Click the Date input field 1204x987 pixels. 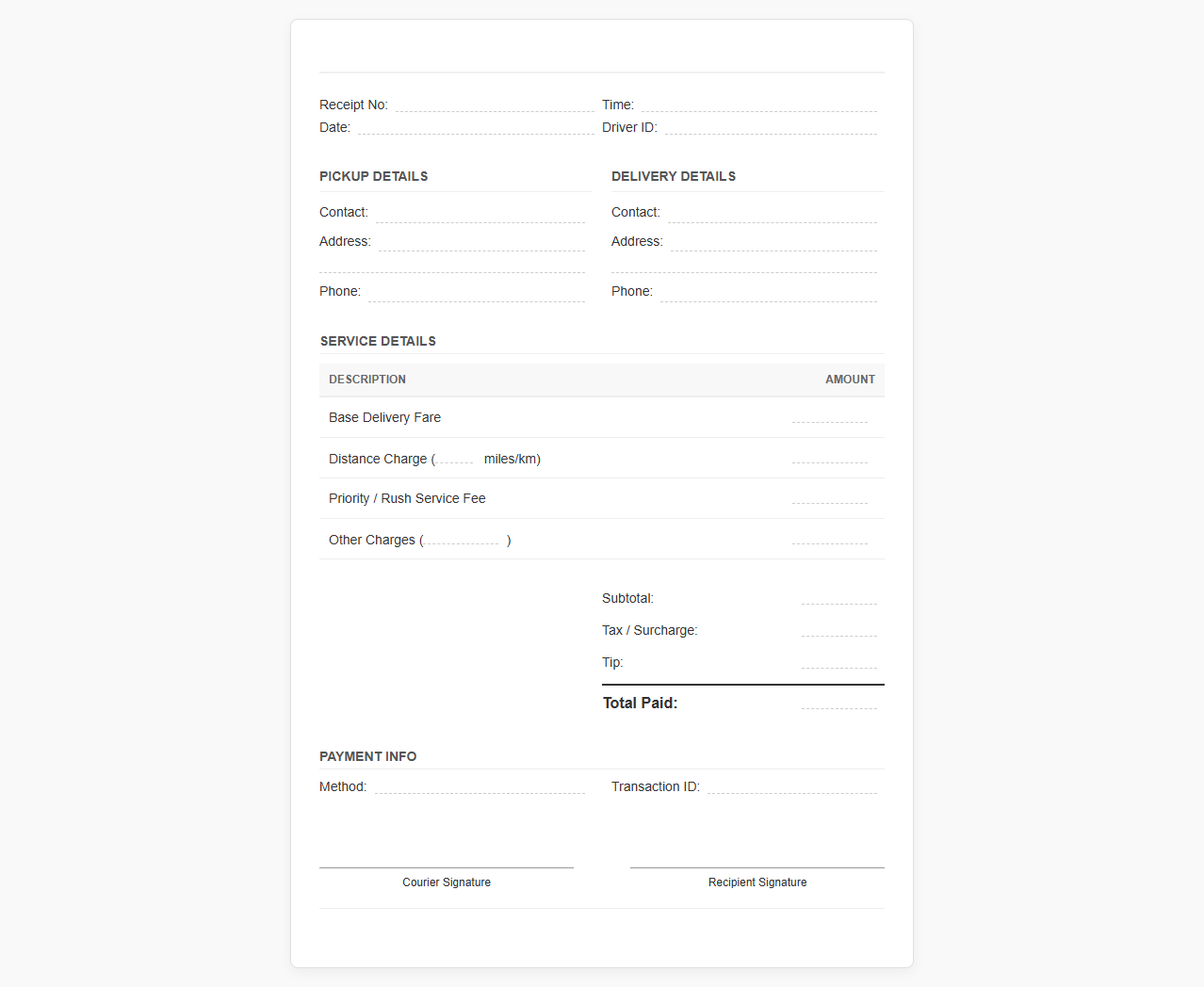point(476,126)
